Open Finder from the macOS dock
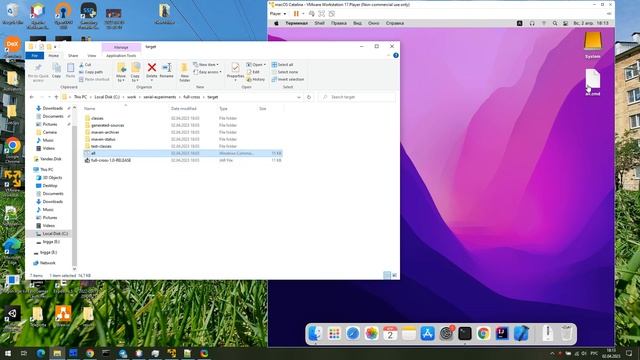640x360 pixels. click(316, 333)
